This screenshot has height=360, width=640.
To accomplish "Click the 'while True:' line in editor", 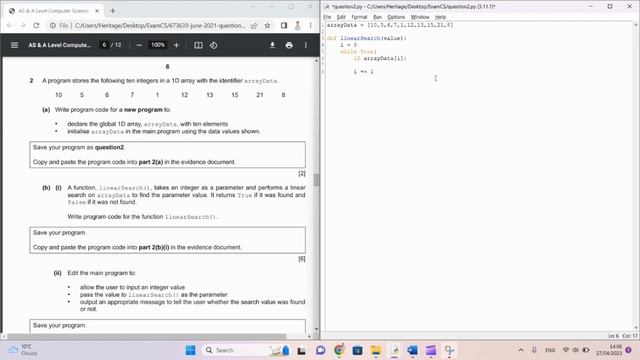I will click(x=359, y=51).
